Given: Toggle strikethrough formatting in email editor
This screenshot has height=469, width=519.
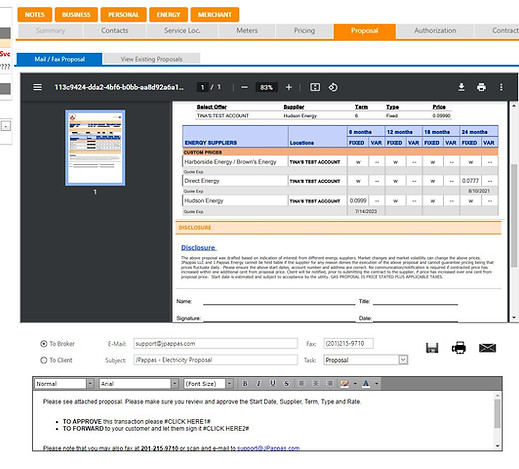Looking at the screenshot, I should (286, 384).
